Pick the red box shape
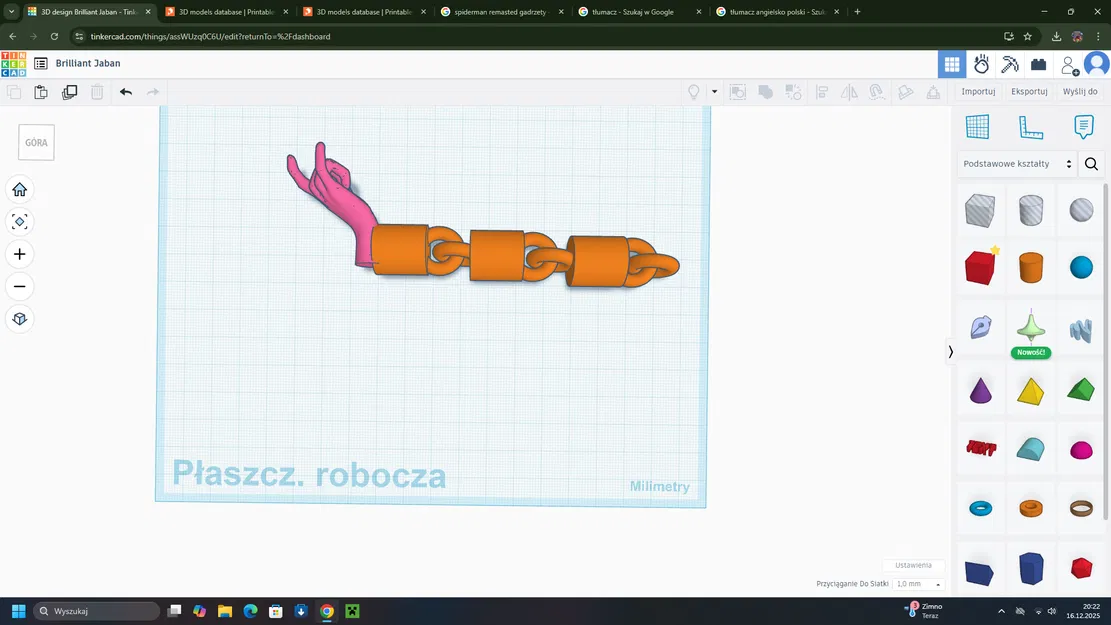Image resolution: width=1111 pixels, height=625 pixels. 980,267
